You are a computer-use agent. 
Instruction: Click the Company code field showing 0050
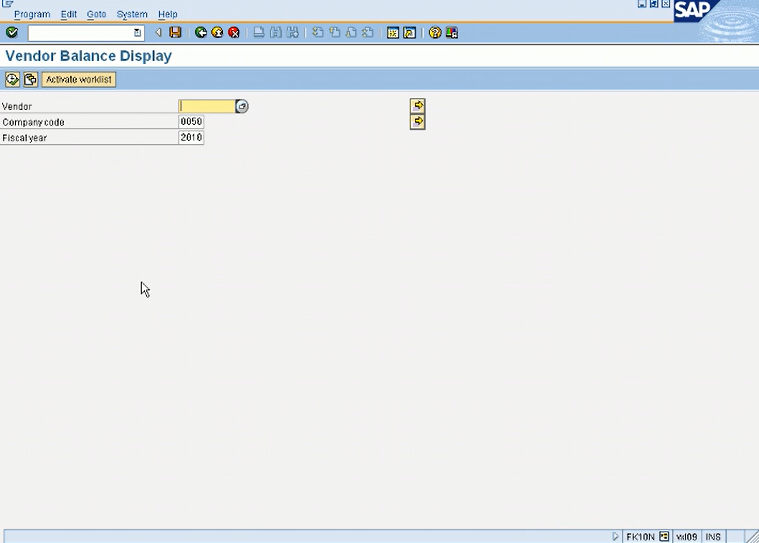coord(191,121)
